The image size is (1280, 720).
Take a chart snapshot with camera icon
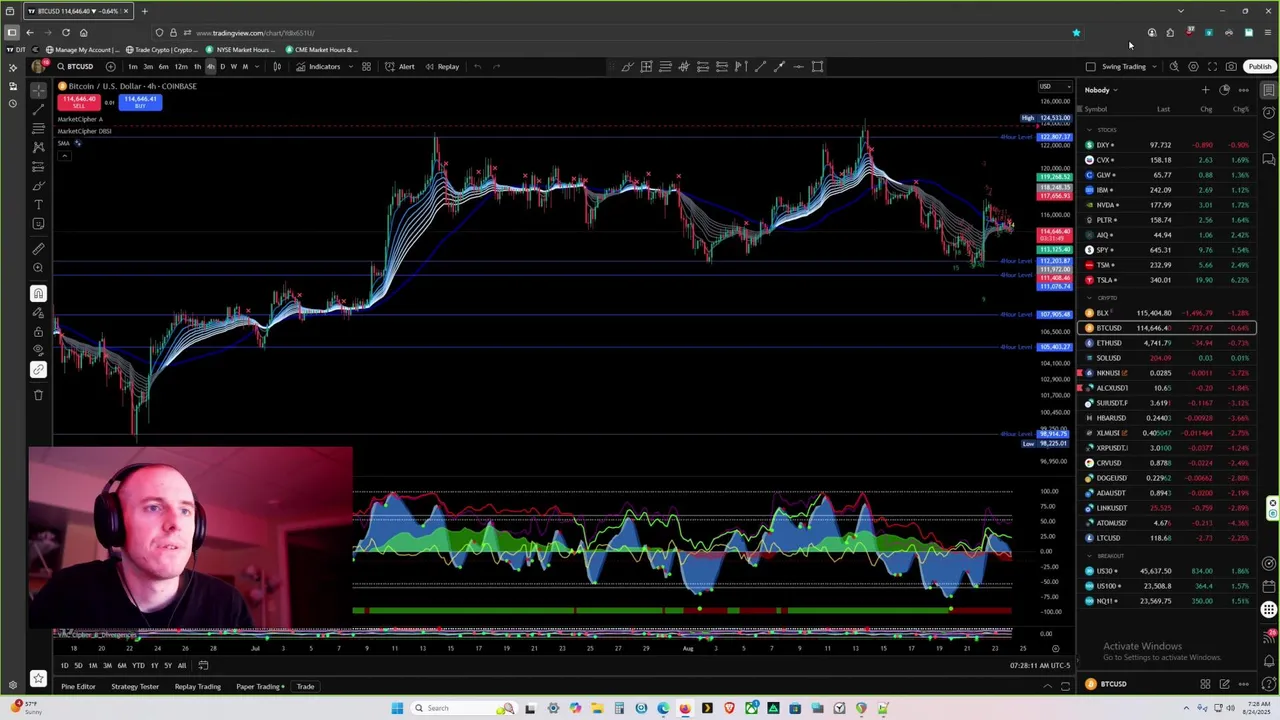click(1231, 67)
